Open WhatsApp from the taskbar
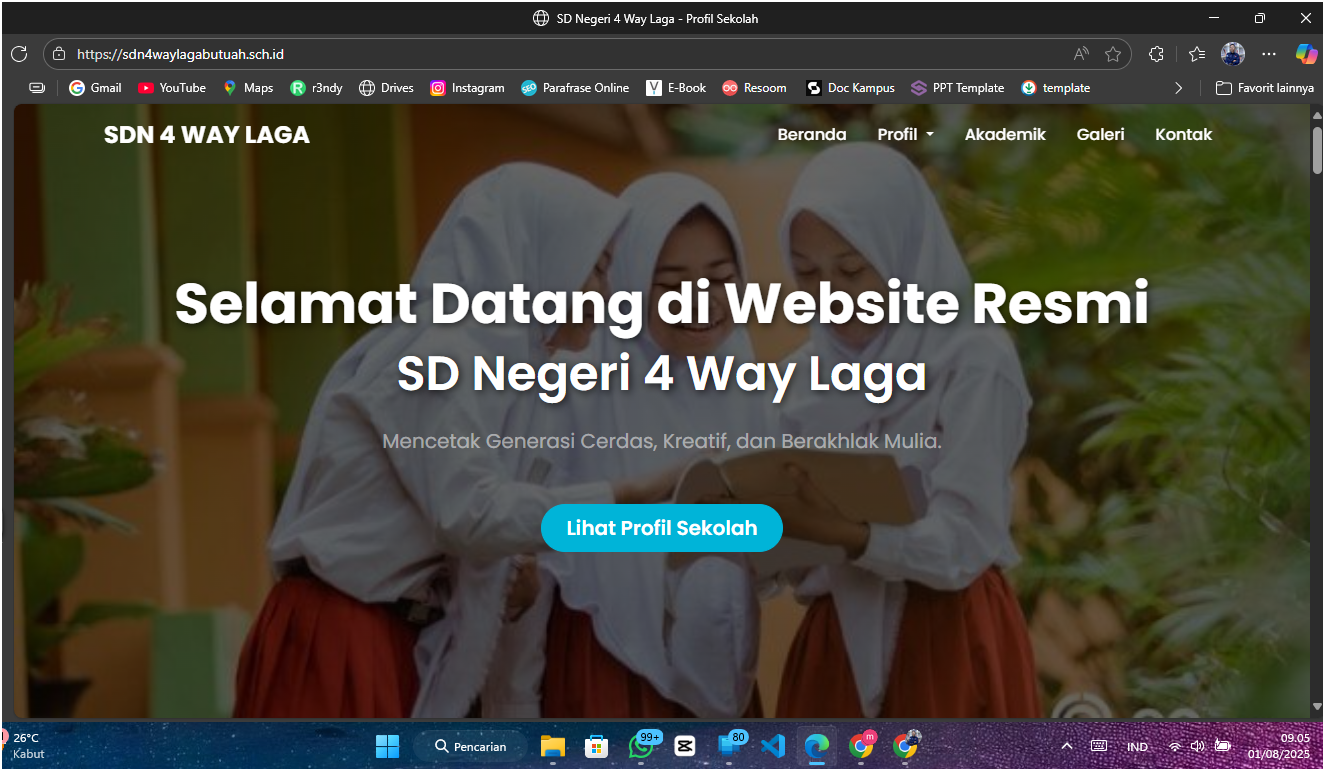The image size is (1325, 771). pos(640,746)
